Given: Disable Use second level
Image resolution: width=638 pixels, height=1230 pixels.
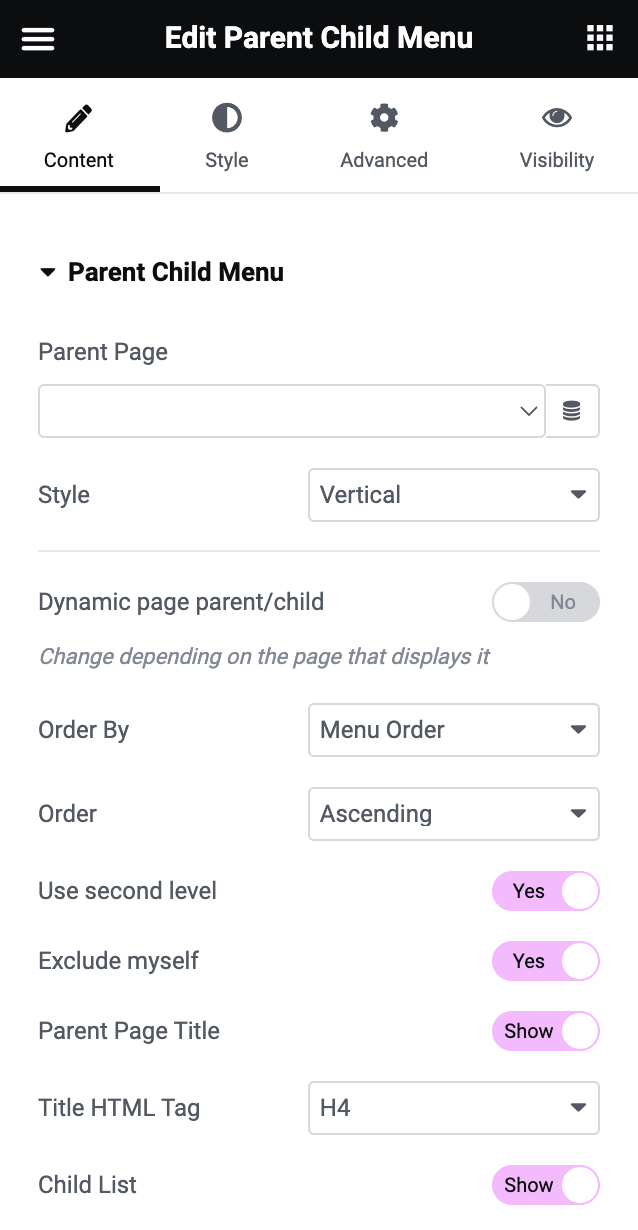Looking at the screenshot, I should coord(545,891).
